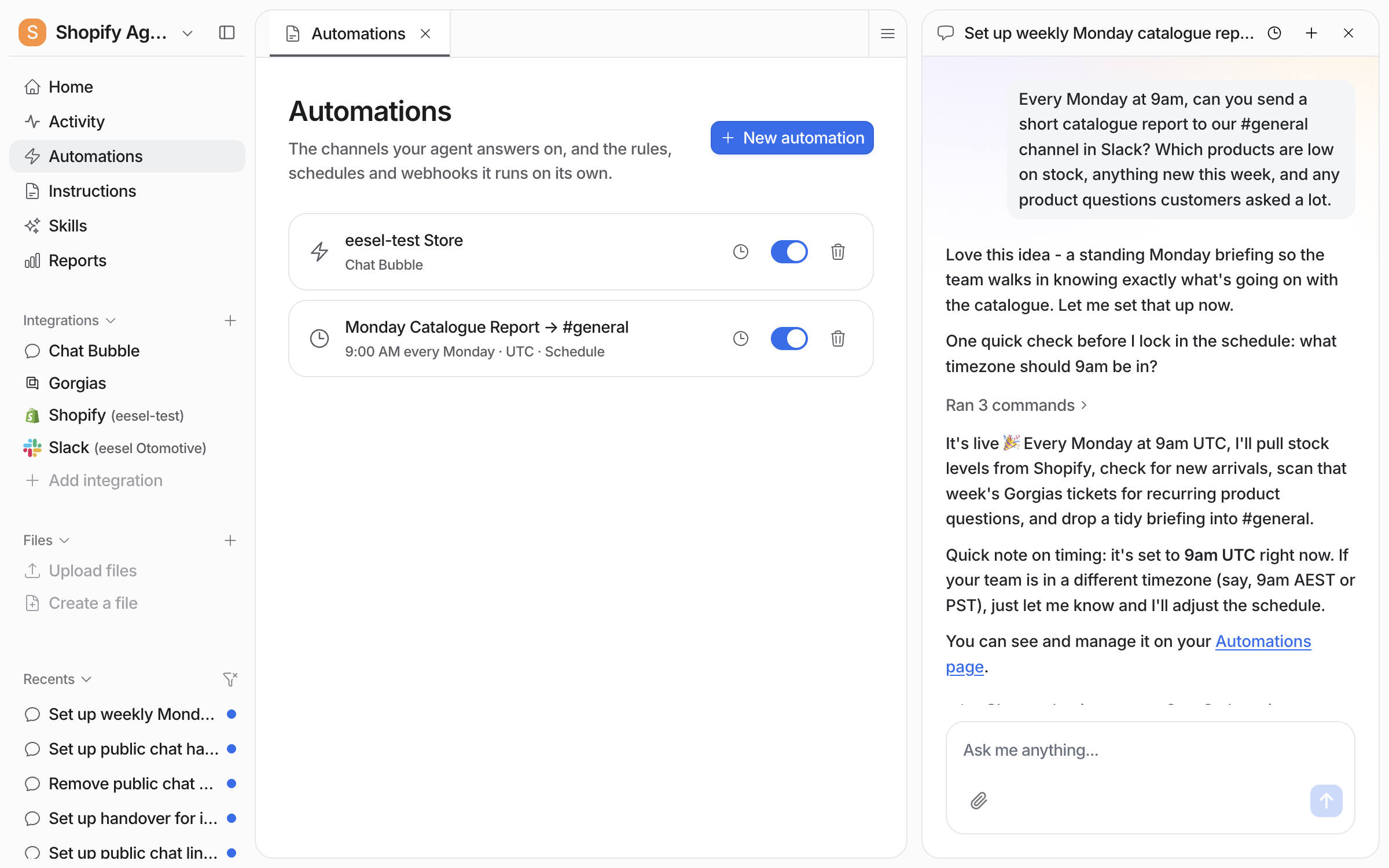Click plus icon next to Files

230,540
